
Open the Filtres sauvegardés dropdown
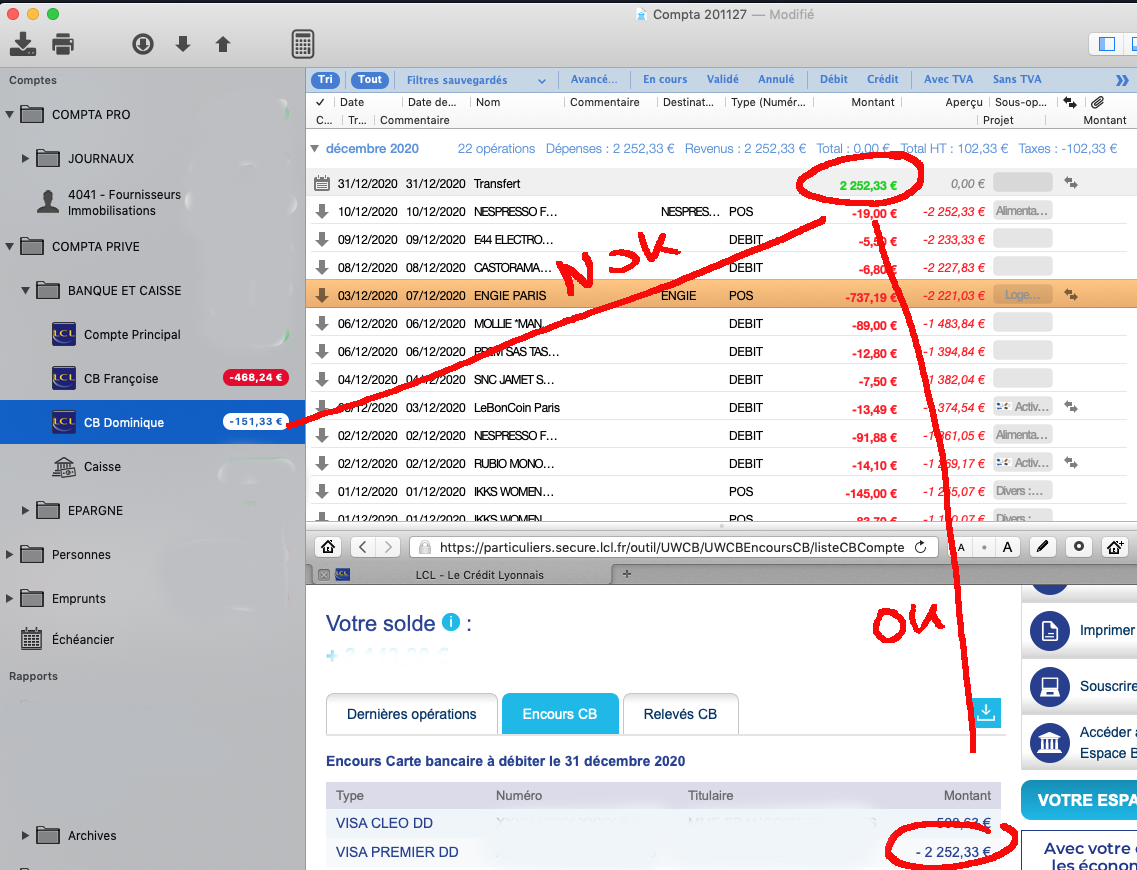(x=476, y=80)
